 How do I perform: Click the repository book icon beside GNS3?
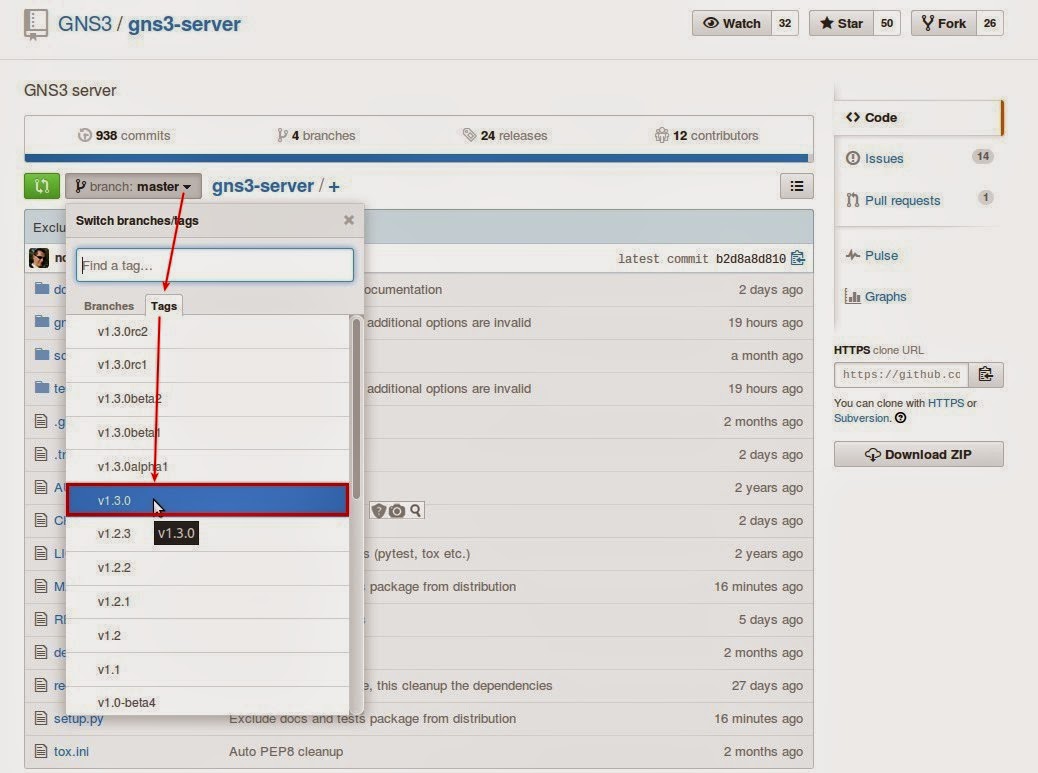pos(36,25)
